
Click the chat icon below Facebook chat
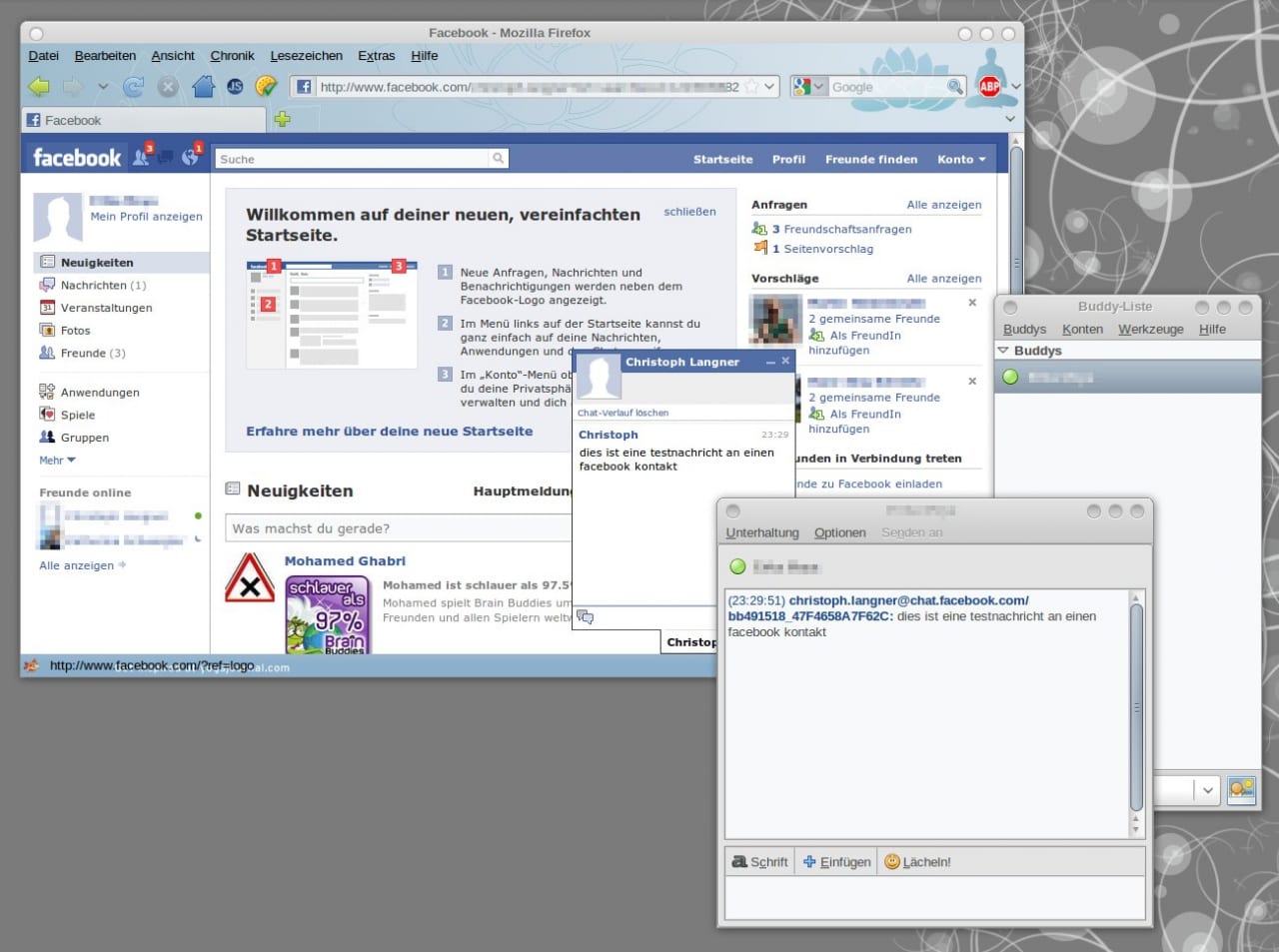586,617
